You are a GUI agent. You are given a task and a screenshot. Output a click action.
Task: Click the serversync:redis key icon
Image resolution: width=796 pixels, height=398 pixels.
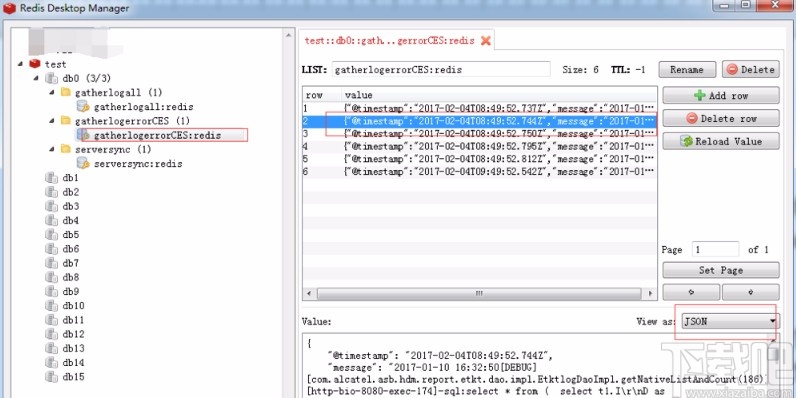click(x=83, y=163)
